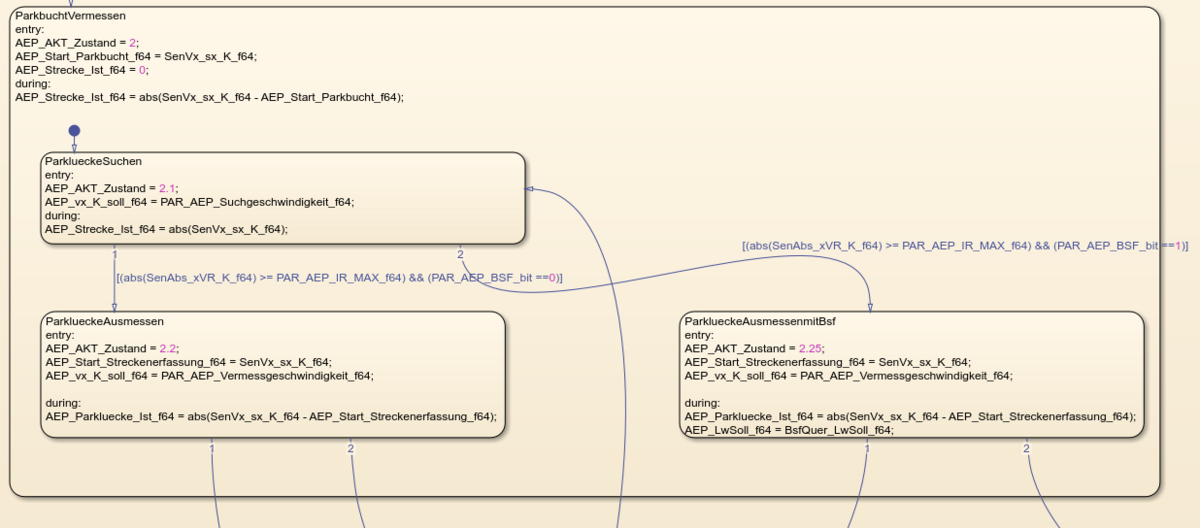The height and width of the screenshot is (528, 1200).
Task: Select the AEP_Start_Parkbucht_f64 assignment line
Action: [136, 56]
